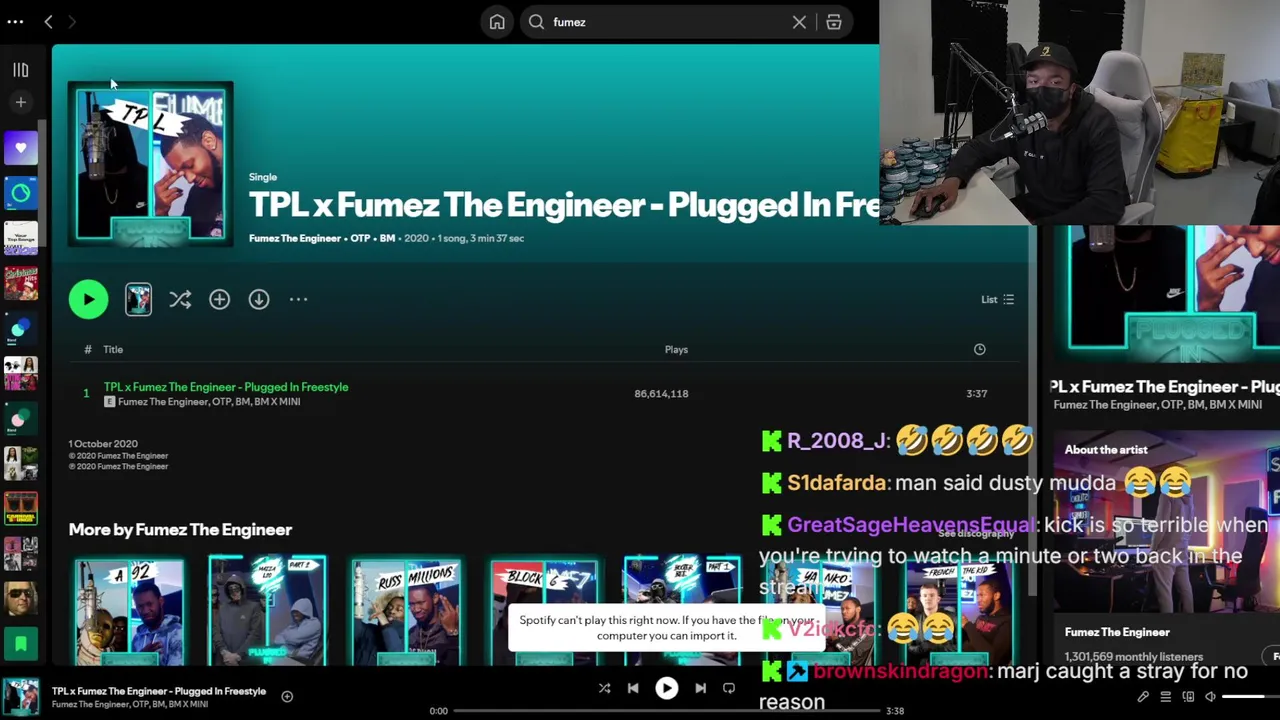Toggle shuffle in the player bar
The width and height of the screenshot is (1280, 720).
[x=604, y=688]
